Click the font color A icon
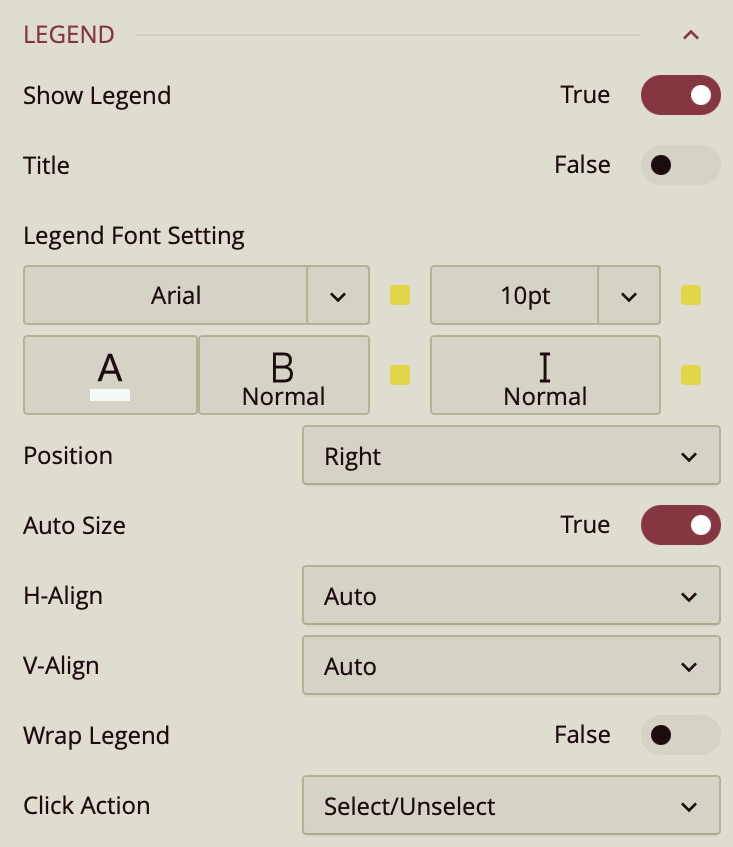This screenshot has width=733, height=847. 110,368
